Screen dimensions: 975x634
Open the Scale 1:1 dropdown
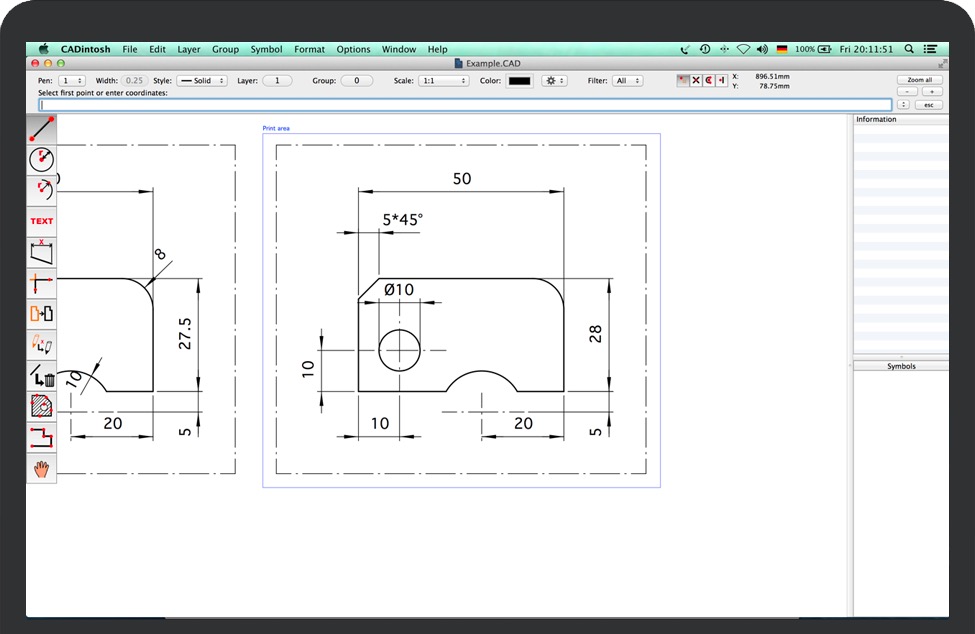(443, 81)
